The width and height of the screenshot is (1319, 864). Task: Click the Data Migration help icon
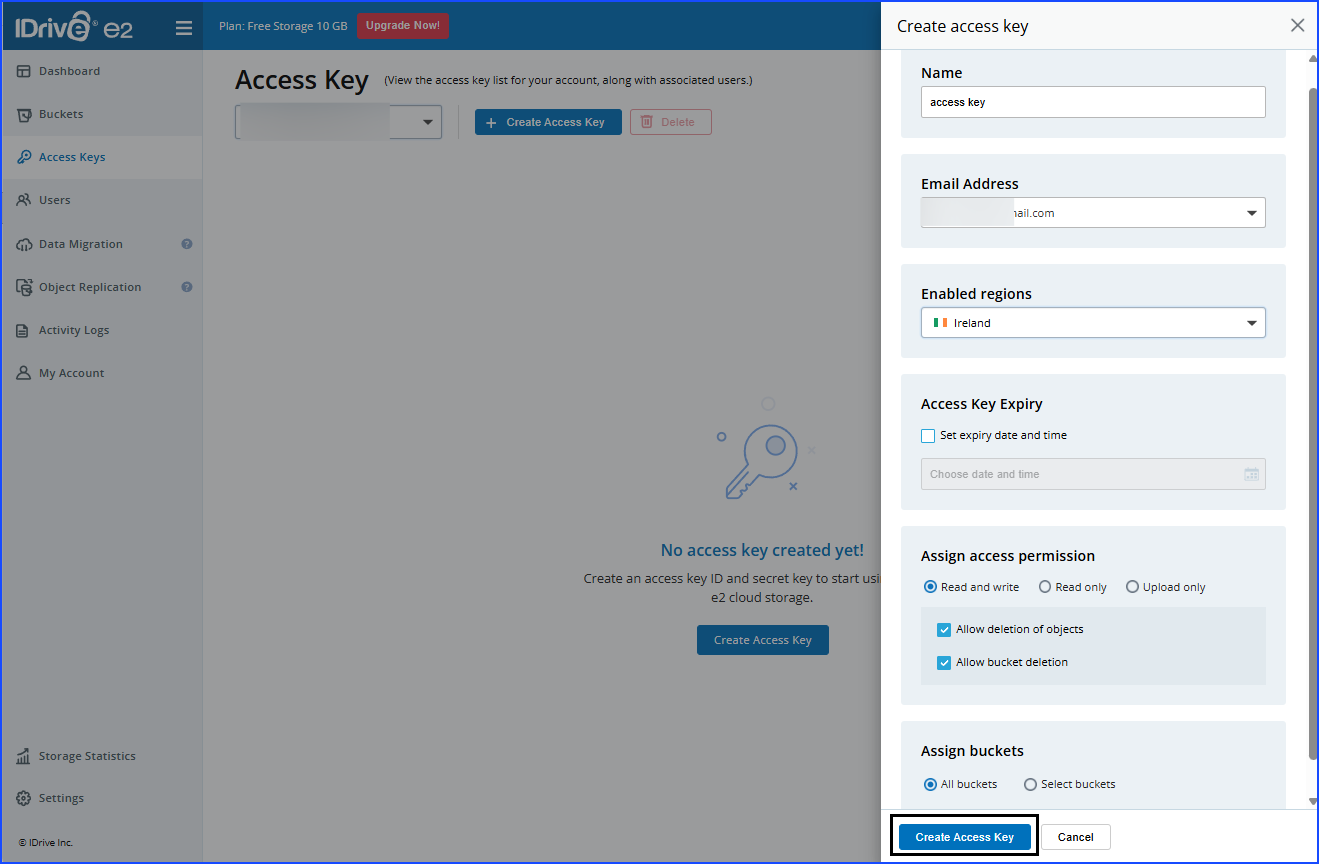(x=186, y=243)
